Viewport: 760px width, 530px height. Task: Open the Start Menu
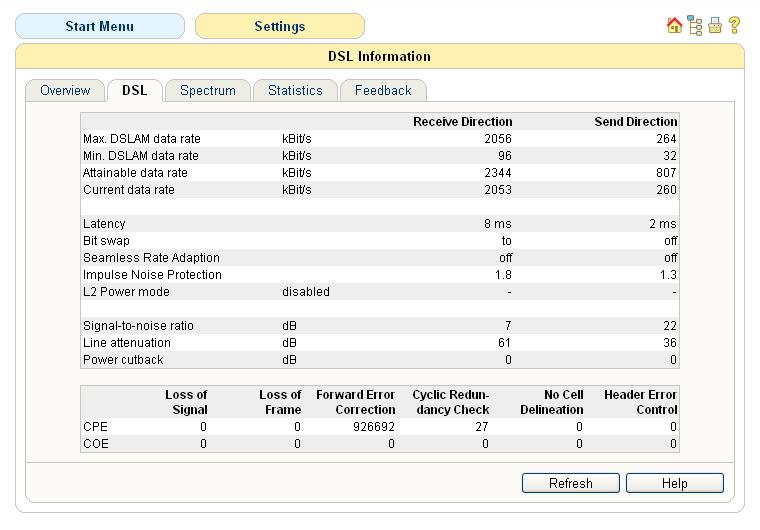coord(100,26)
